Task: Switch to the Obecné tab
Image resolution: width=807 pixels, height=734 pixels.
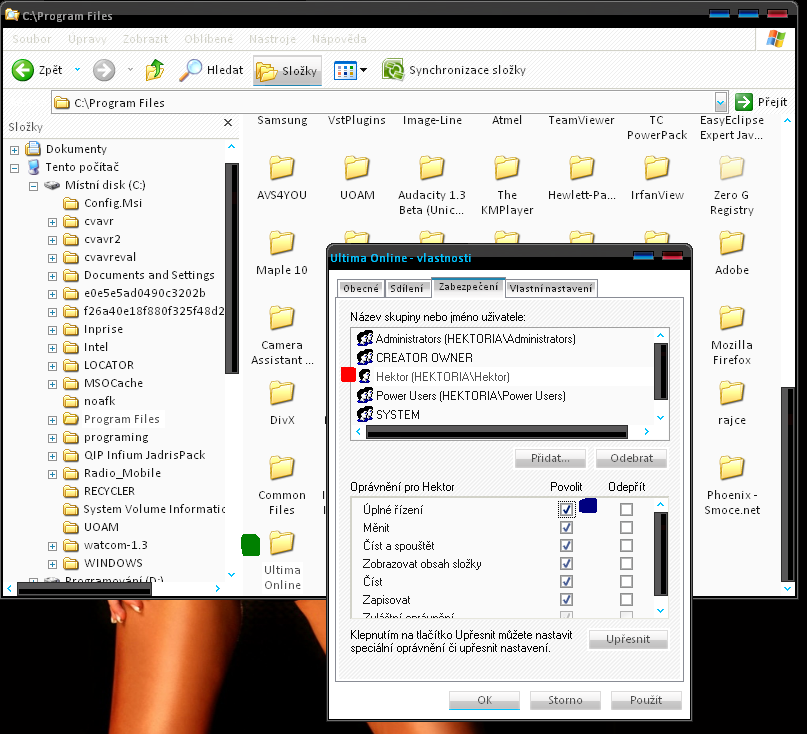Action: [x=361, y=289]
